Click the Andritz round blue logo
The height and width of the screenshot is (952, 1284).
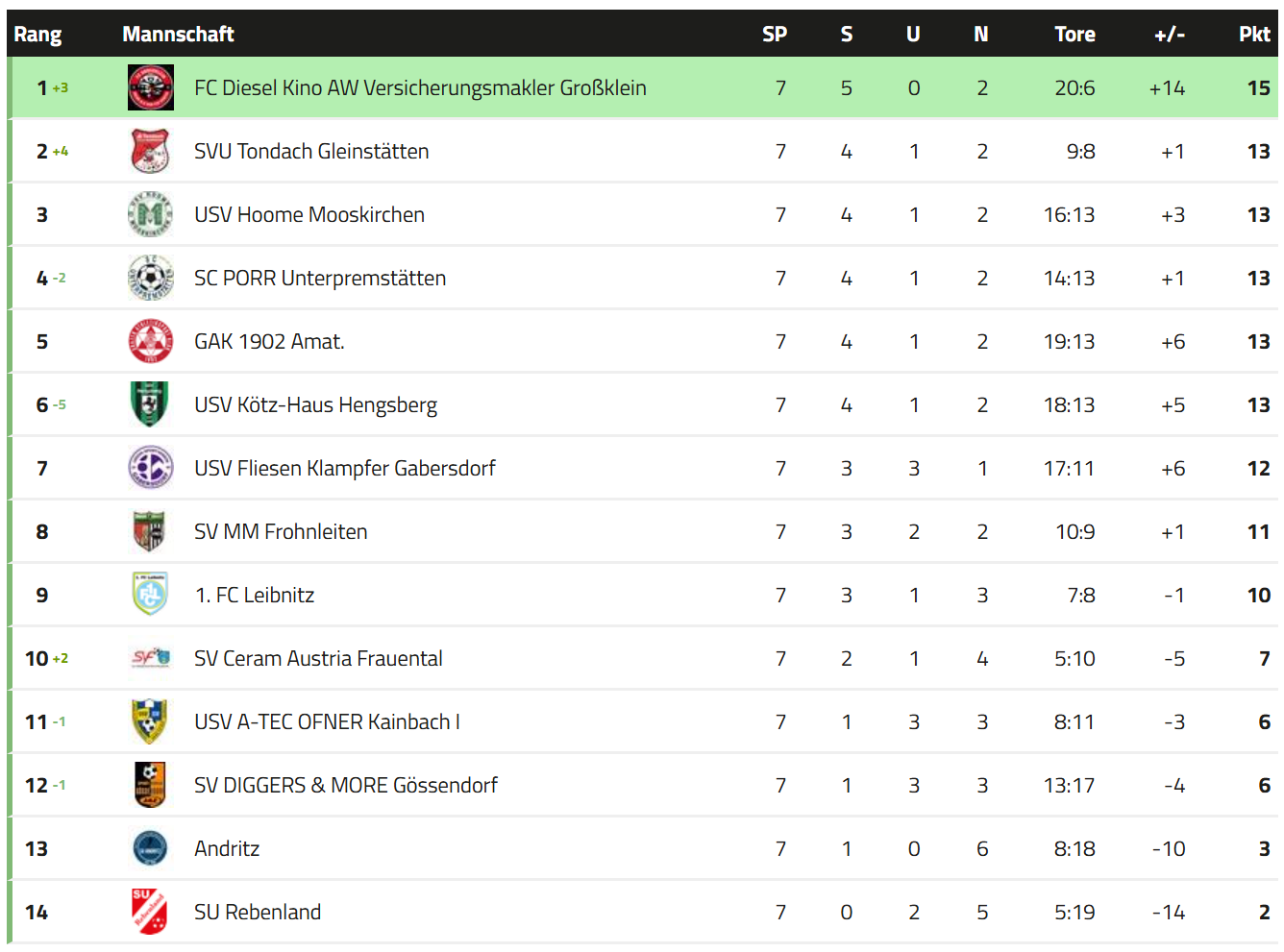click(150, 848)
